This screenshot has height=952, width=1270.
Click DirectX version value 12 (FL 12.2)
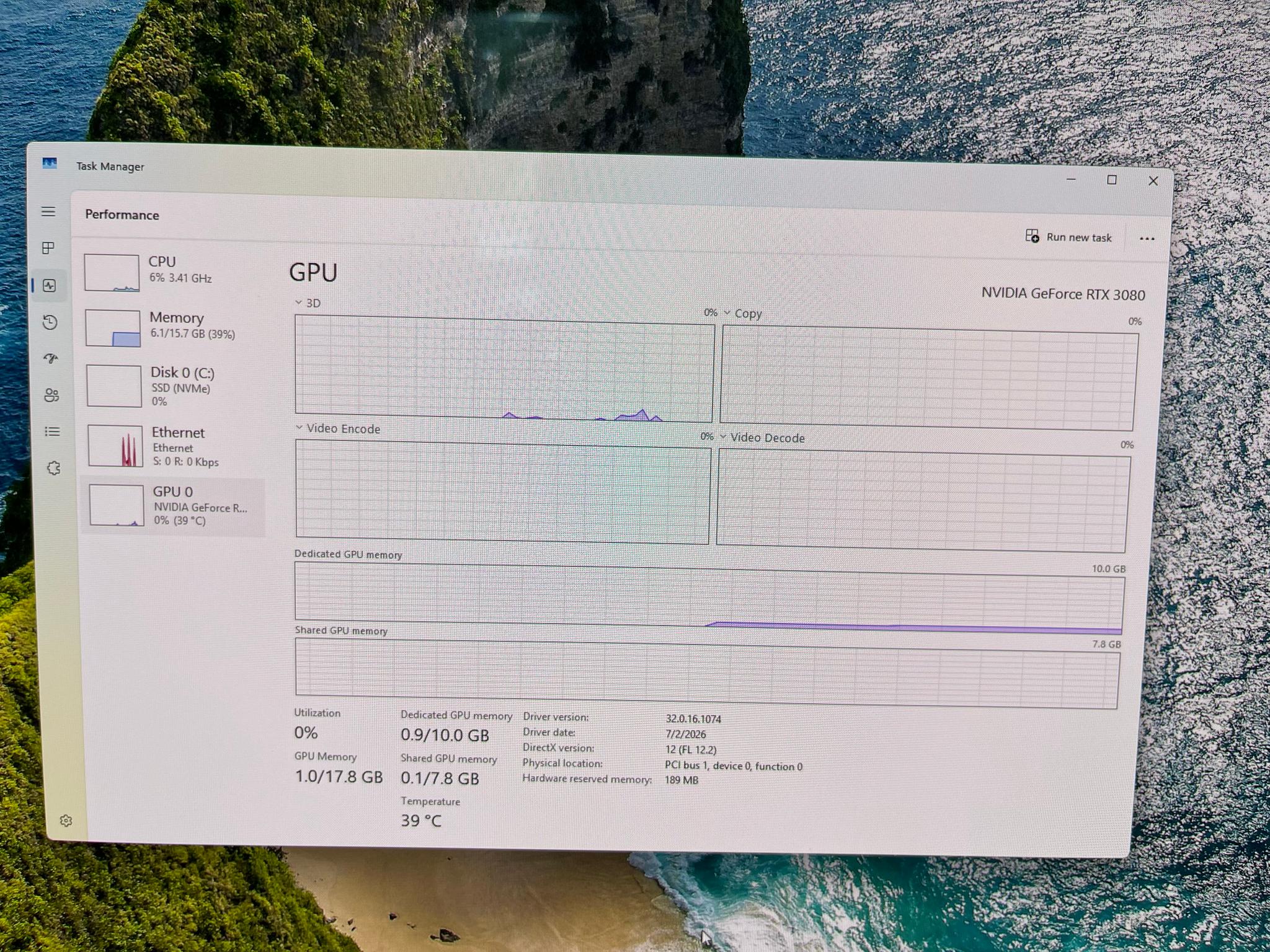pos(691,750)
